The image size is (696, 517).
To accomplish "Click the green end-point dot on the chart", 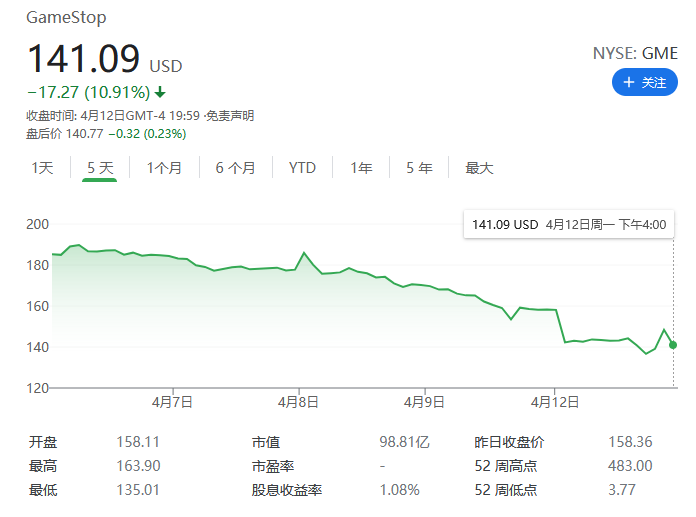I will (673, 345).
